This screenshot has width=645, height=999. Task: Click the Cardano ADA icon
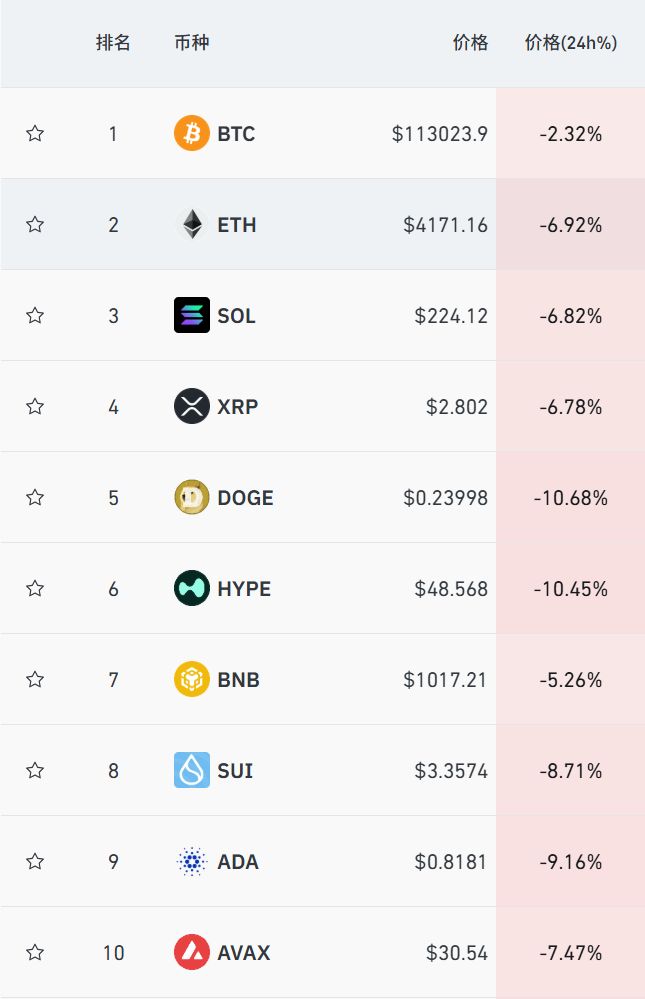192,861
